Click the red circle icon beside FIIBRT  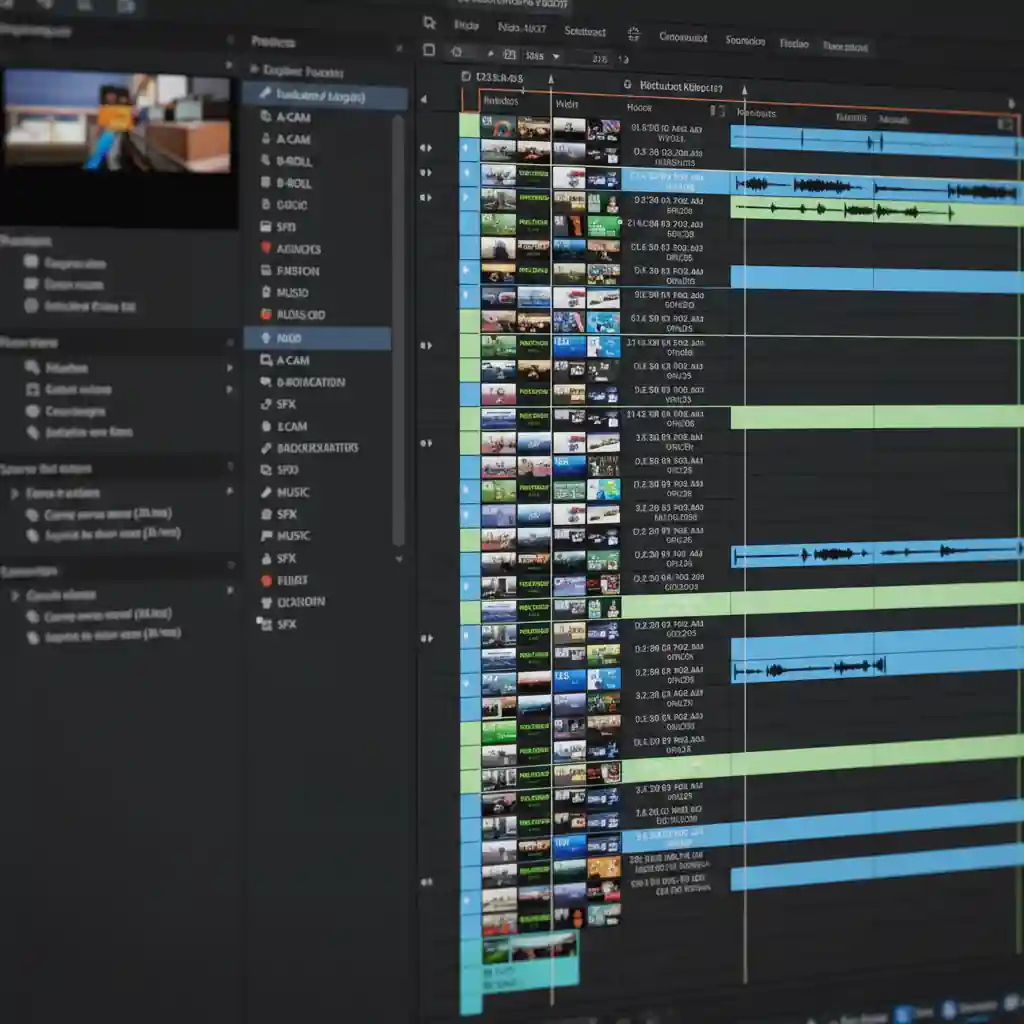click(x=266, y=580)
